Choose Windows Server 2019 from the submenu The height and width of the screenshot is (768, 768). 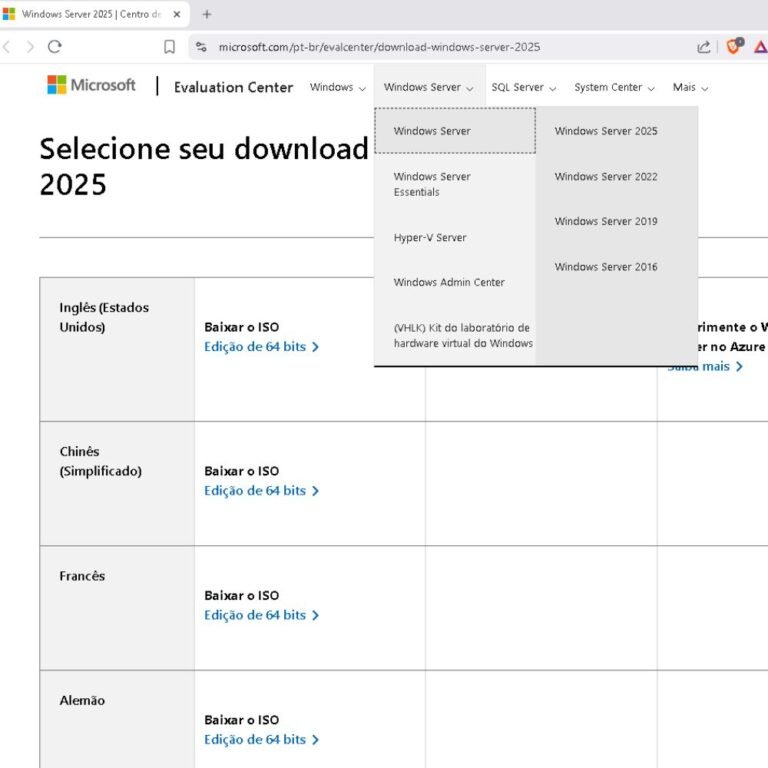[x=606, y=221]
